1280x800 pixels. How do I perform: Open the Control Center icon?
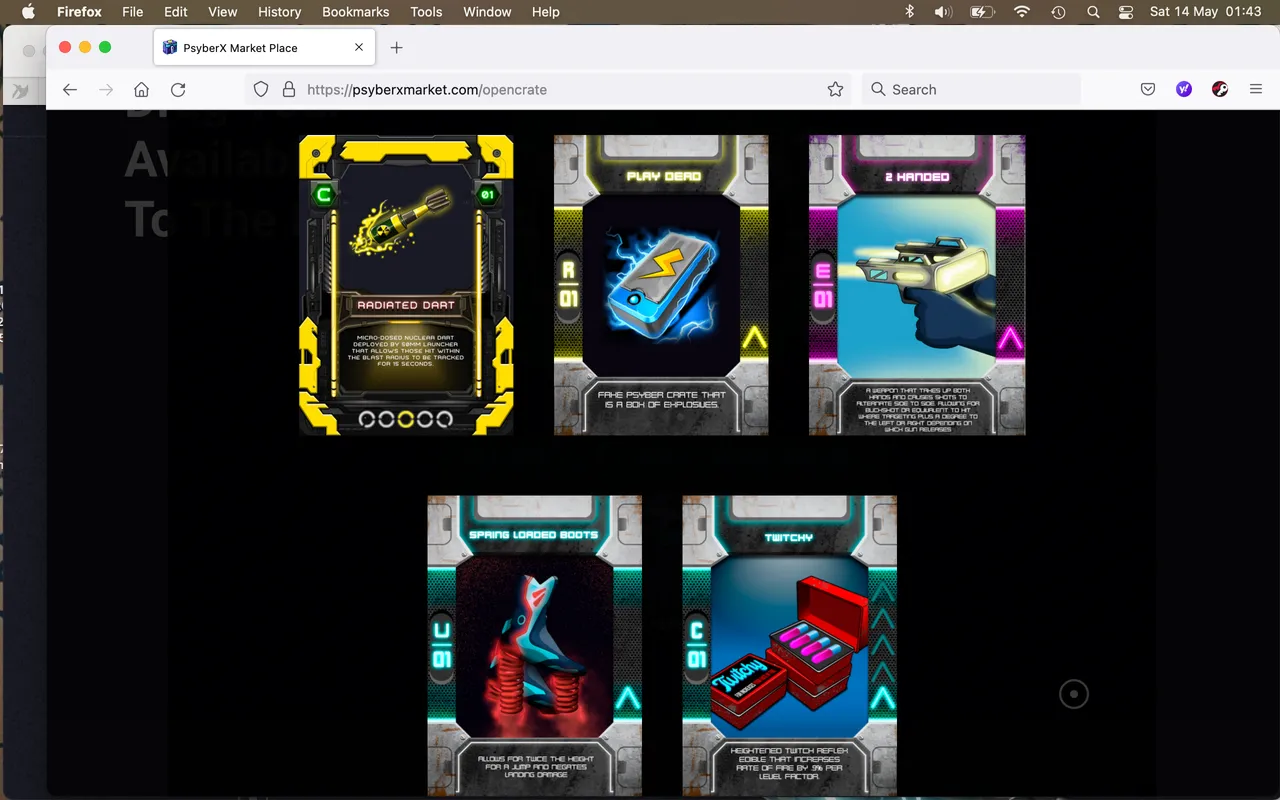[x=1126, y=12]
